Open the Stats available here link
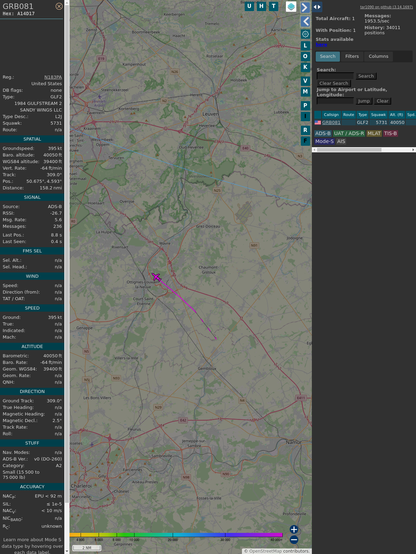 321,45
